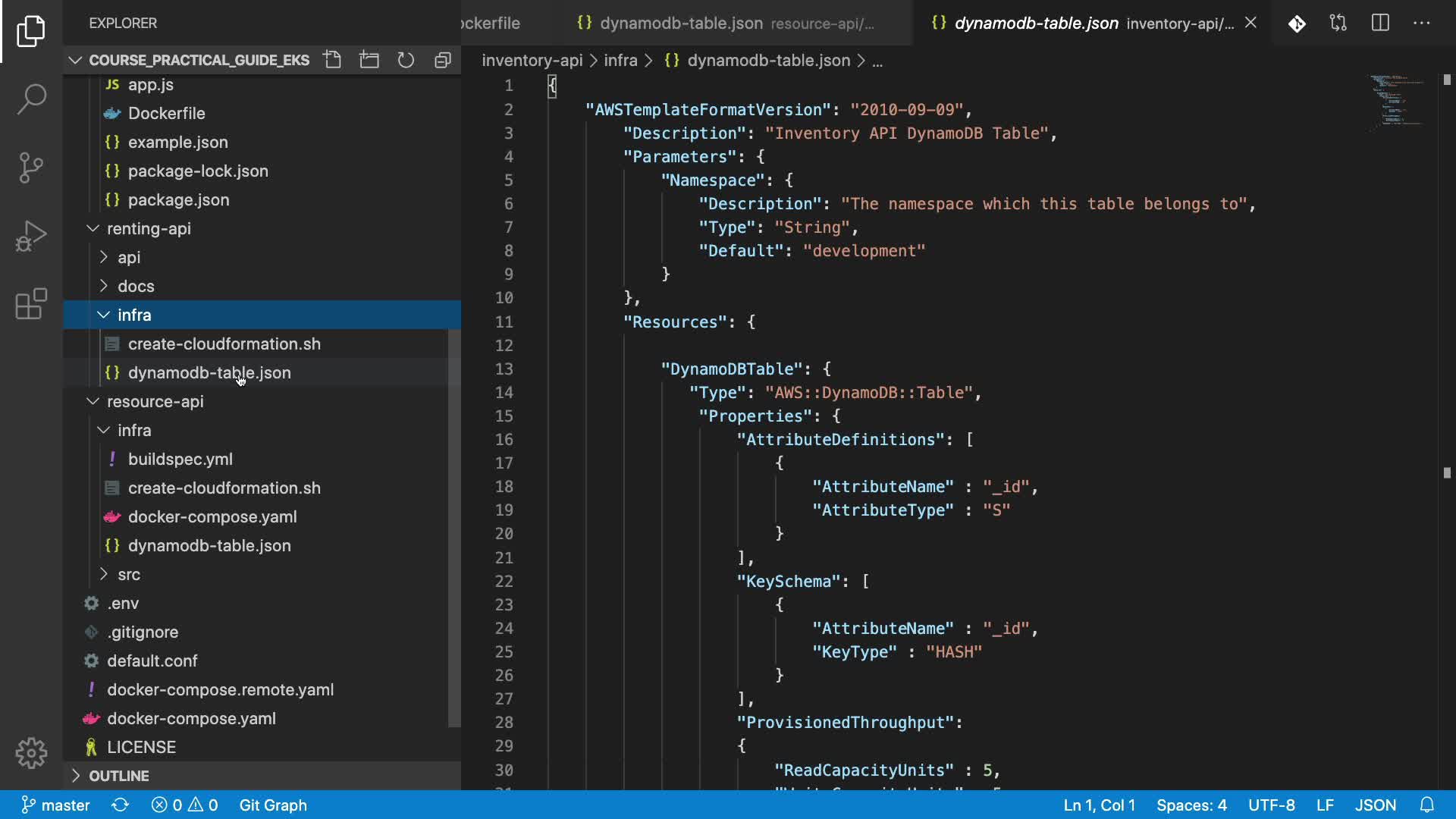Refresh the Explorer file tree
The width and height of the screenshot is (1456, 819).
click(406, 60)
